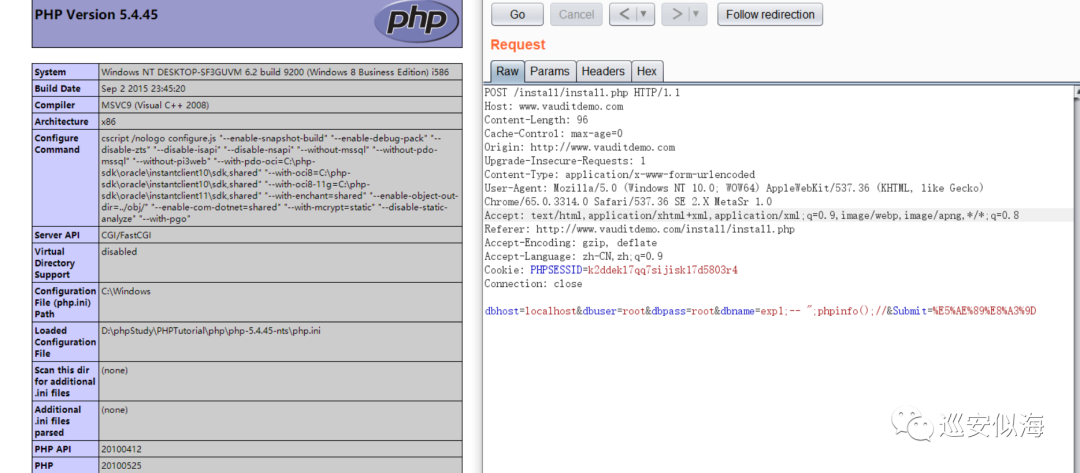Click the System row label in phpinfo
The height and width of the screenshot is (473, 1080).
click(x=50, y=72)
